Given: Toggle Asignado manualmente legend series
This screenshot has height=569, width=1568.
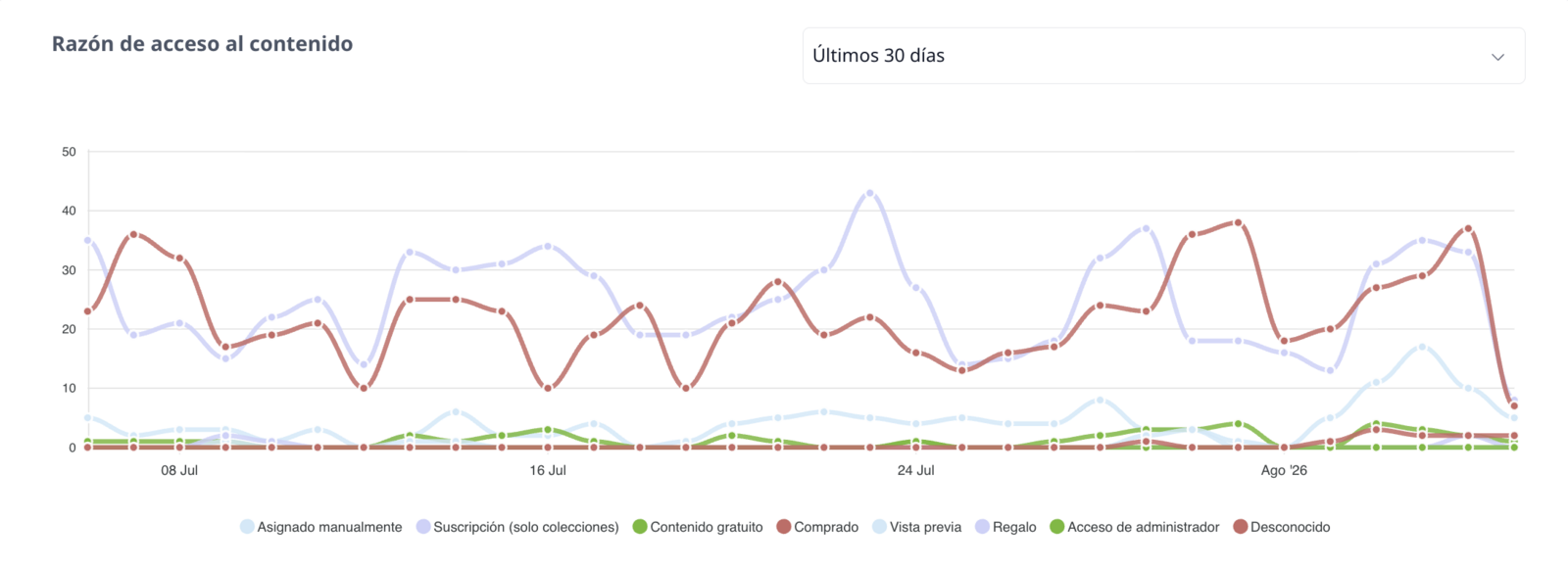Looking at the screenshot, I should pyautogui.click(x=320, y=527).
